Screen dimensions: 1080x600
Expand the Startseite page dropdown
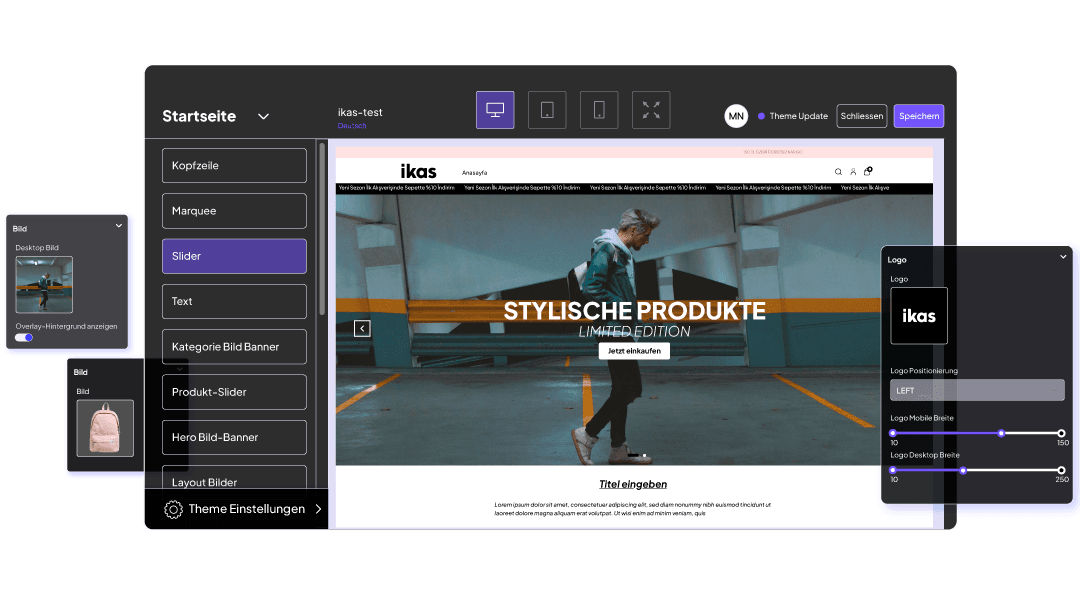pyautogui.click(x=263, y=116)
